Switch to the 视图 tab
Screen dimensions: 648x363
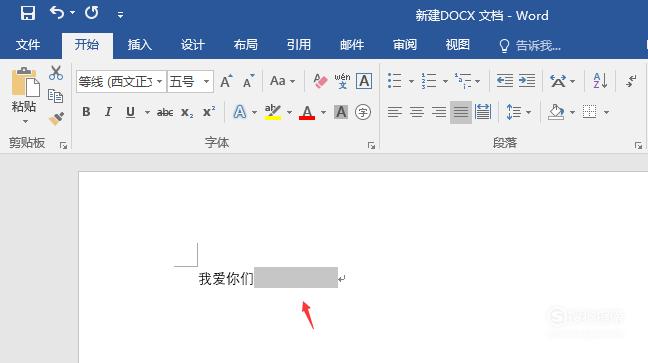pyautogui.click(x=457, y=45)
